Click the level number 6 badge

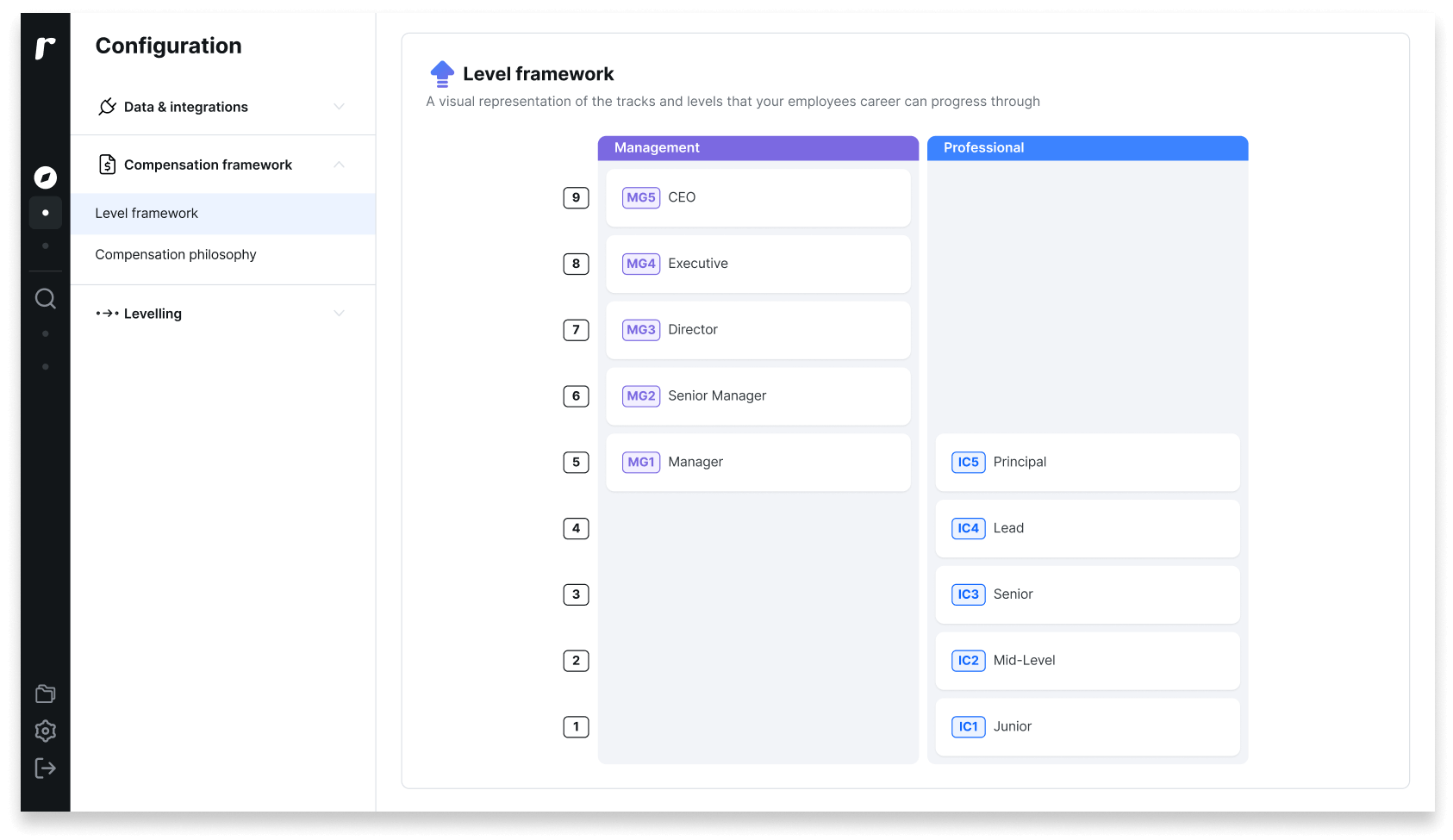tap(576, 396)
